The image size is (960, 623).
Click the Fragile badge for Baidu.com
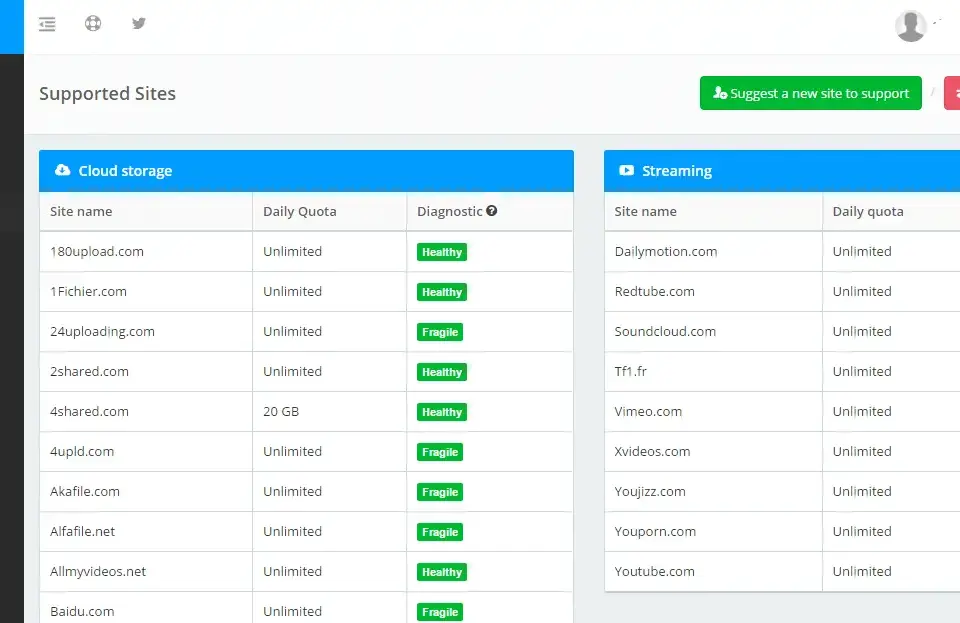coord(440,612)
